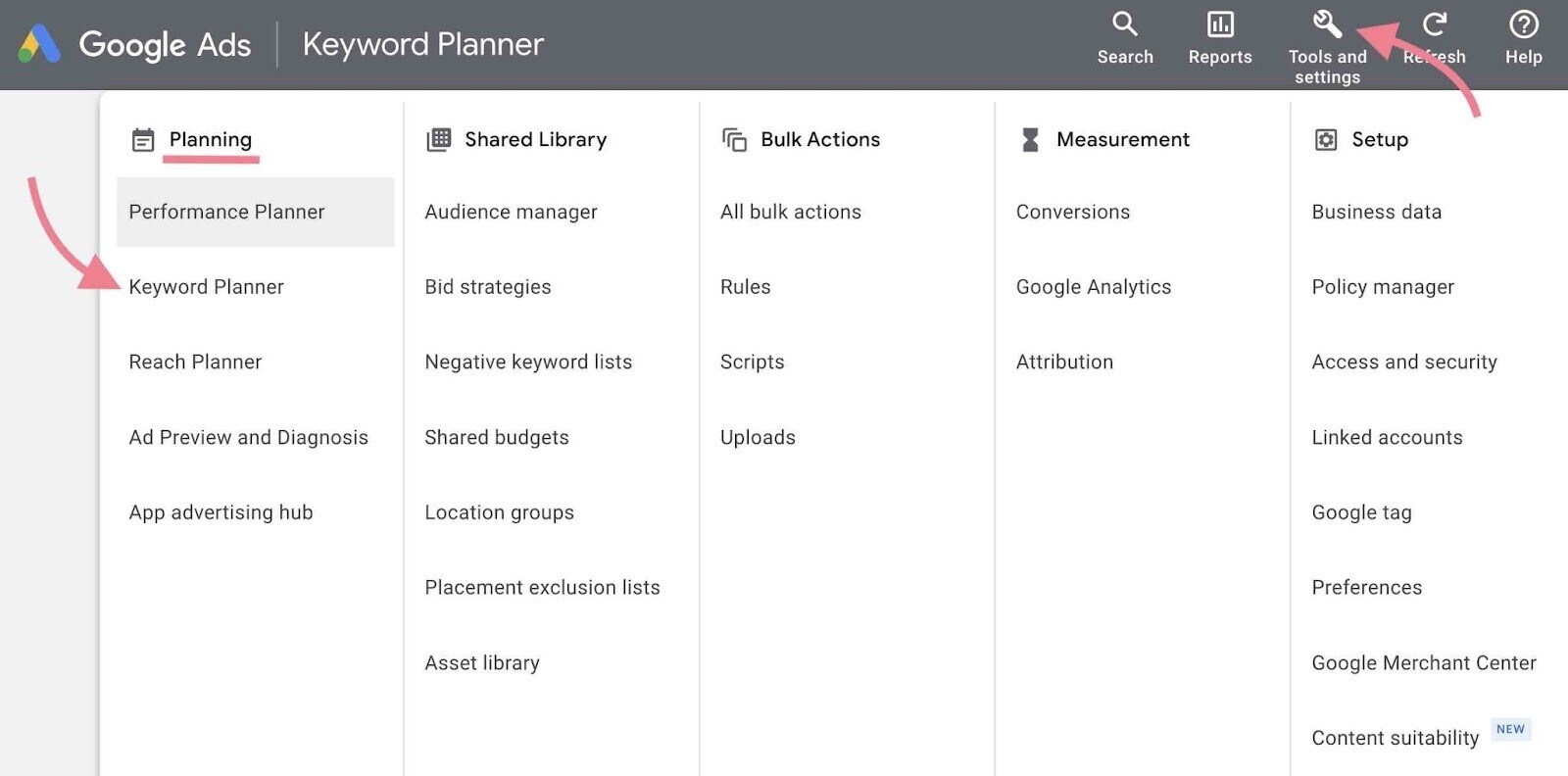Go to Negative keyword lists
The image size is (1568, 776).
pos(527,362)
